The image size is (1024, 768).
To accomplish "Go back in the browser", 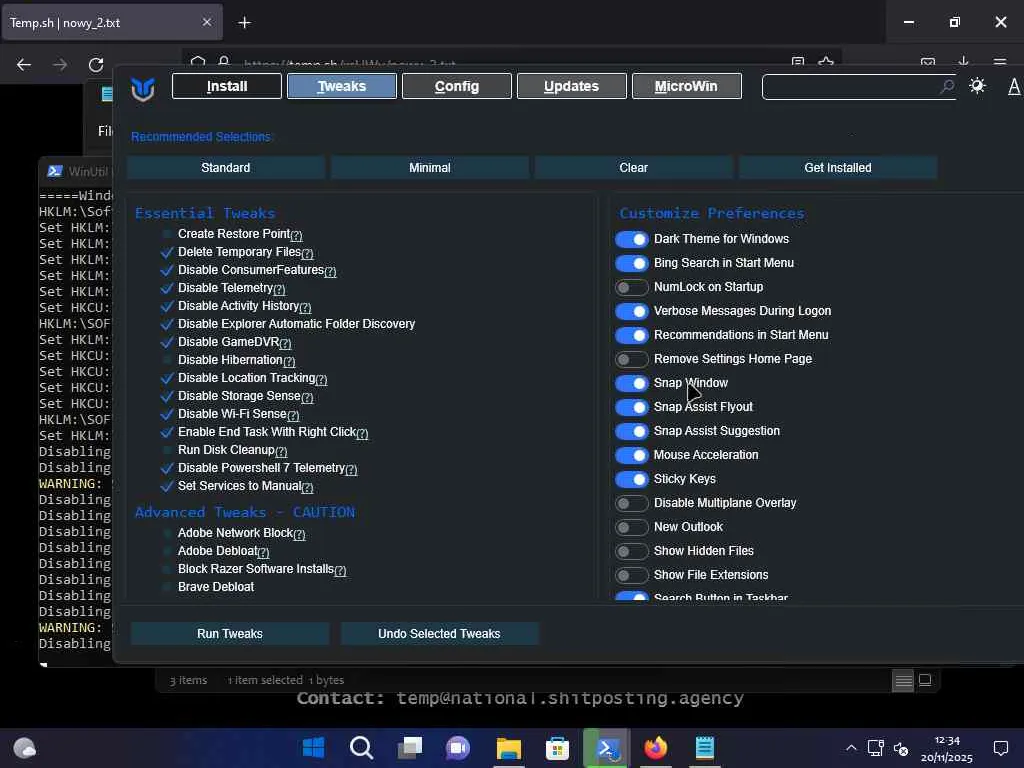I will coord(24,65).
